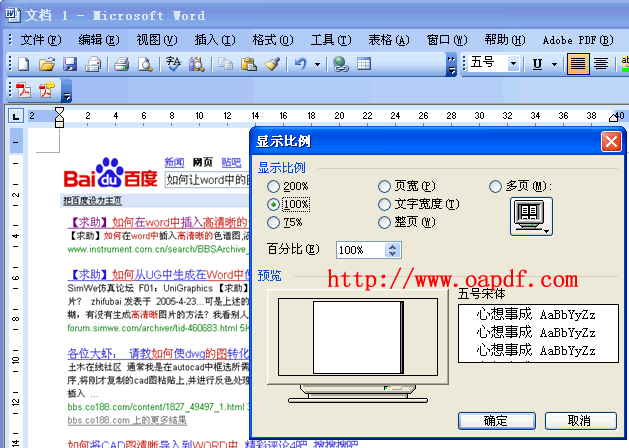Increase the percentage with the spinner up arrow

[393, 246]
